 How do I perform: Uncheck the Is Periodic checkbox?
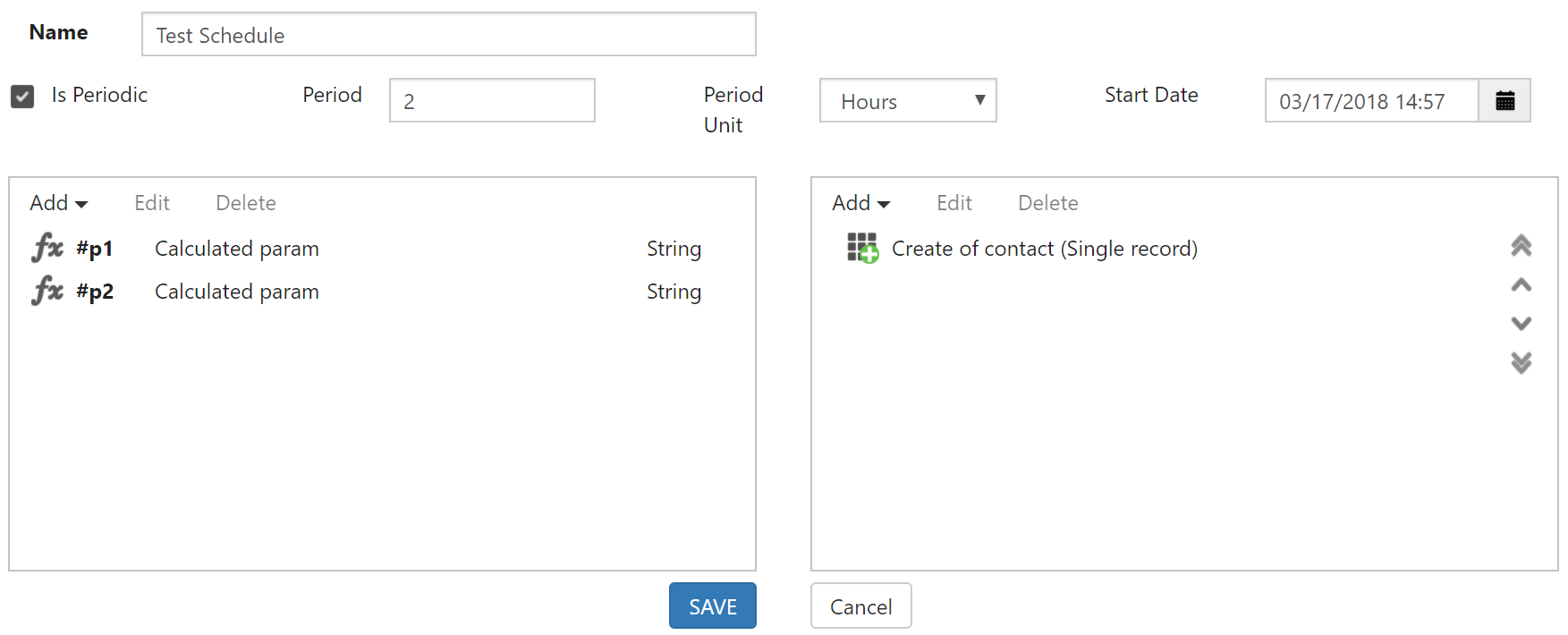point(22,96)
